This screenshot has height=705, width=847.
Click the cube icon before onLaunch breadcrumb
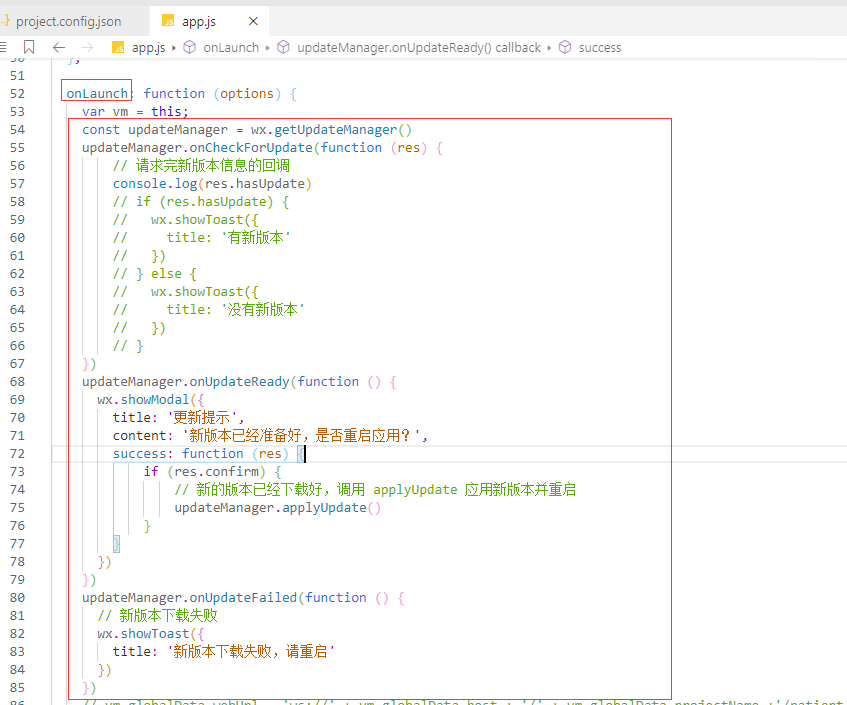pyautogui.click(x=190, y=48)
